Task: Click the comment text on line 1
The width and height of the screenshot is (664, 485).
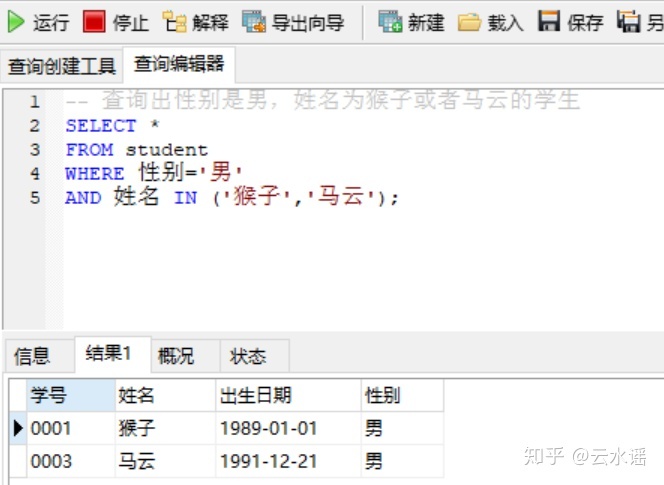Action: point(322,100)
